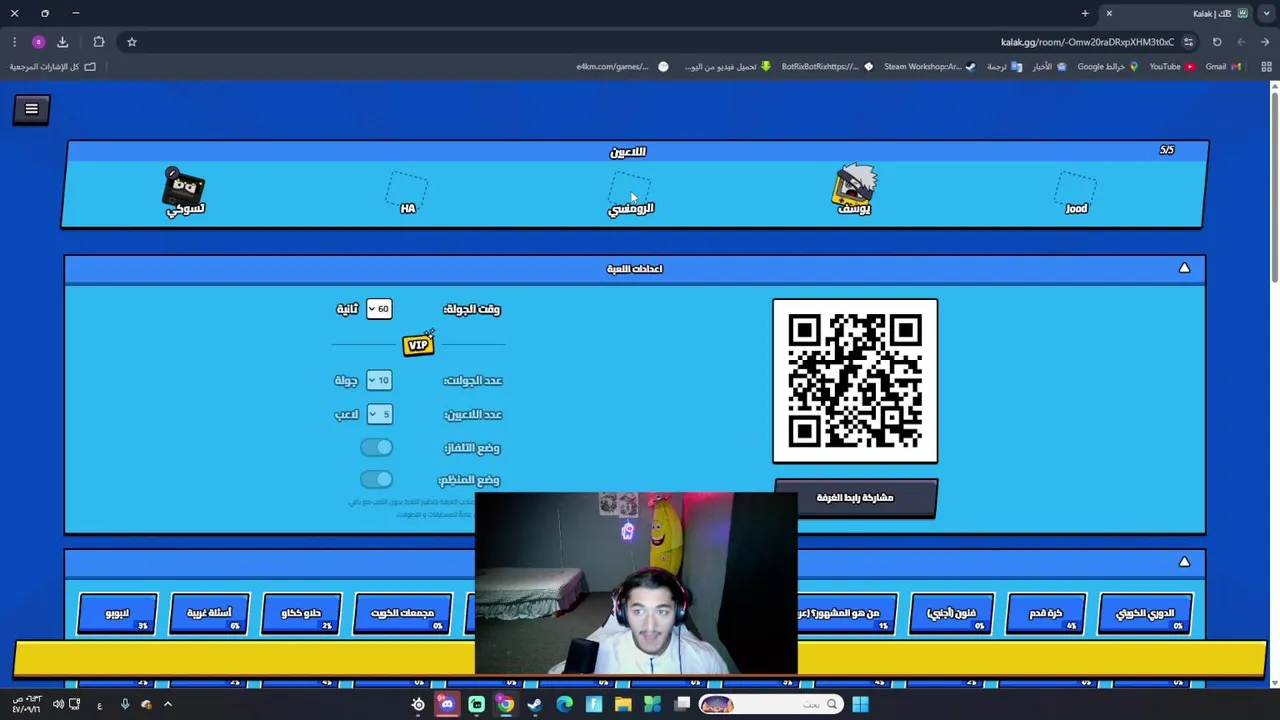Open the Task View taskbar icon
1280x720 pixels.
682,705
